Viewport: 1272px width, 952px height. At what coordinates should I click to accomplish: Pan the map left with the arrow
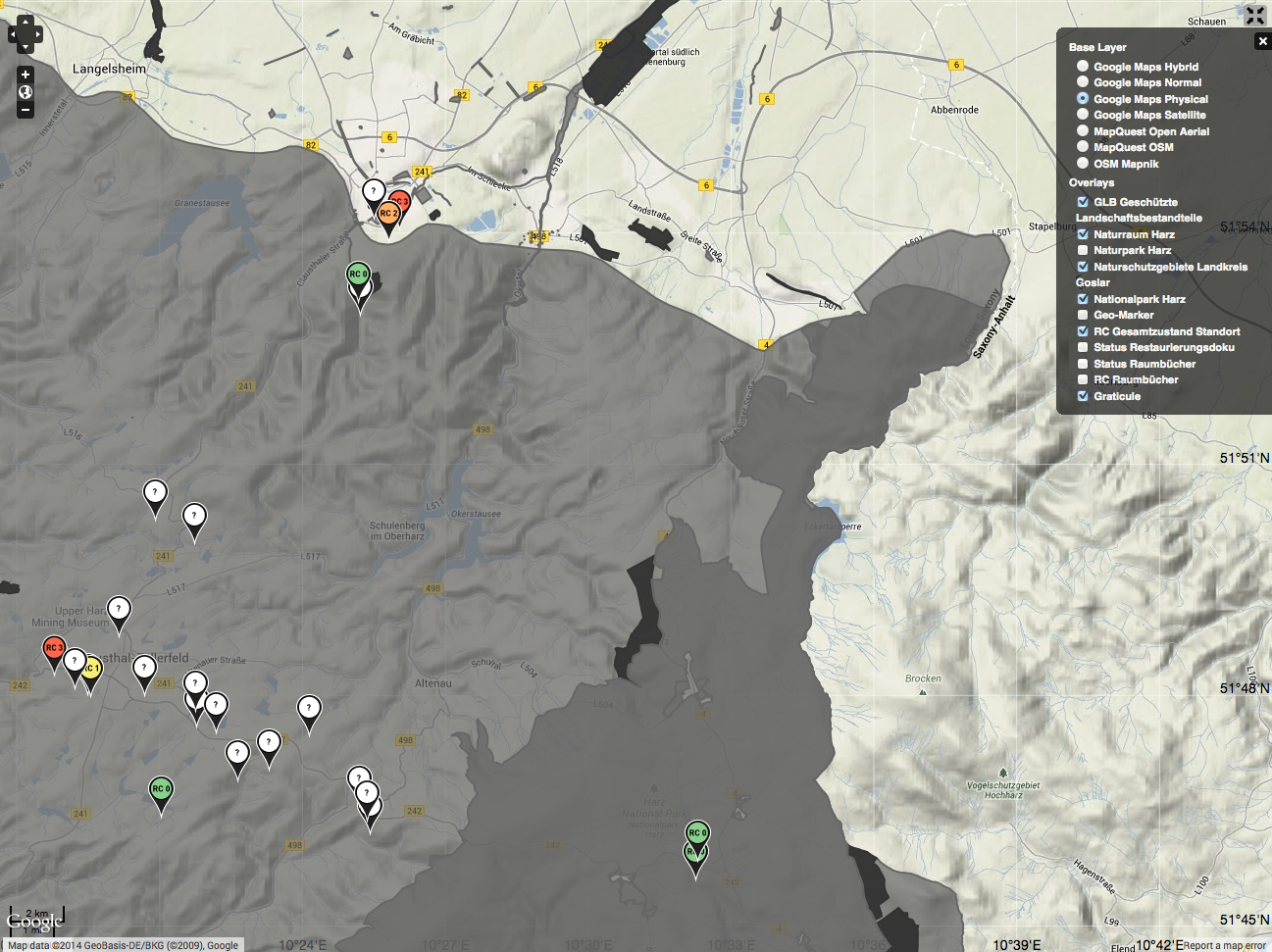tap(14, 34)
